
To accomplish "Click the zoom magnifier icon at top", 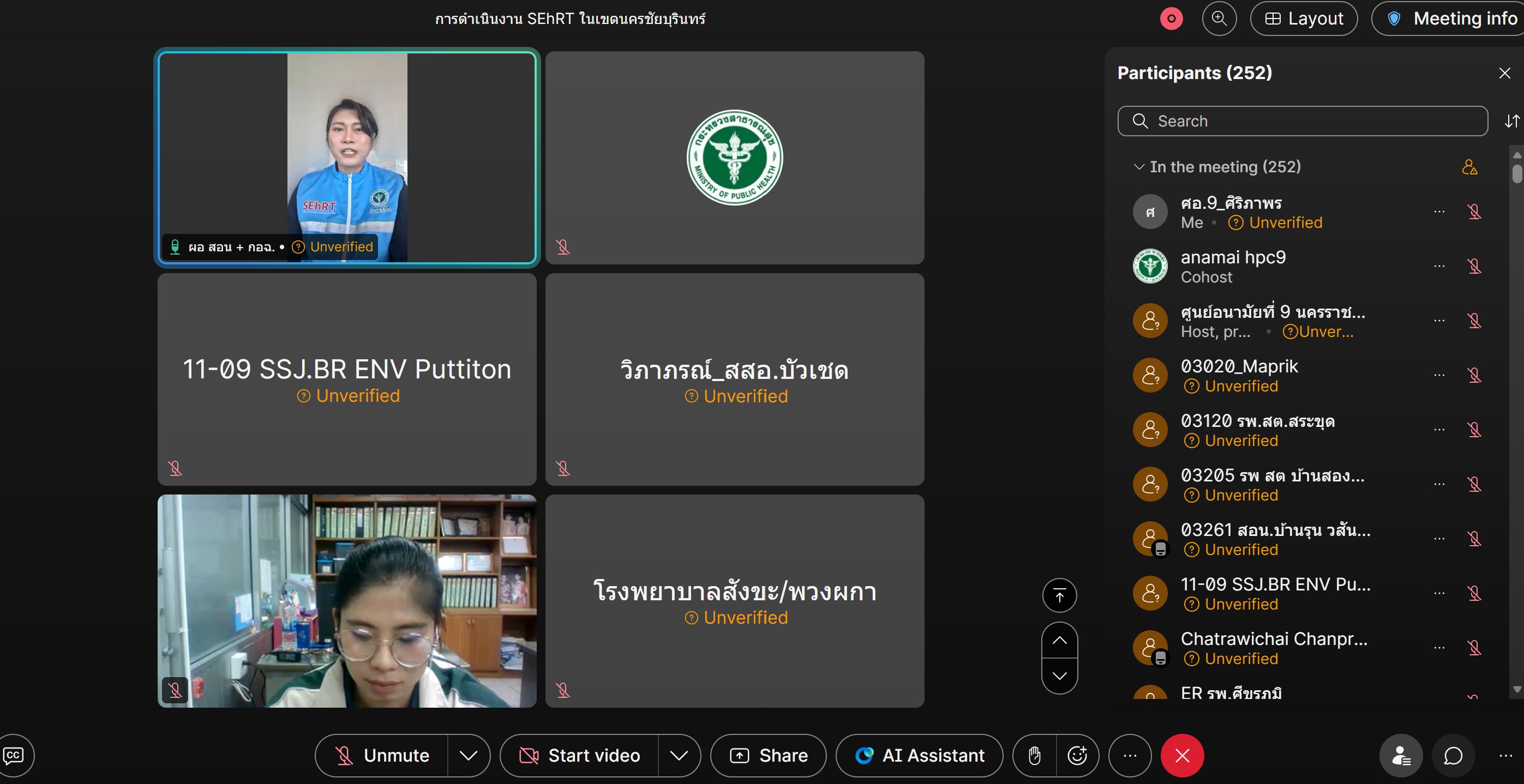I will pos(1219,19).
